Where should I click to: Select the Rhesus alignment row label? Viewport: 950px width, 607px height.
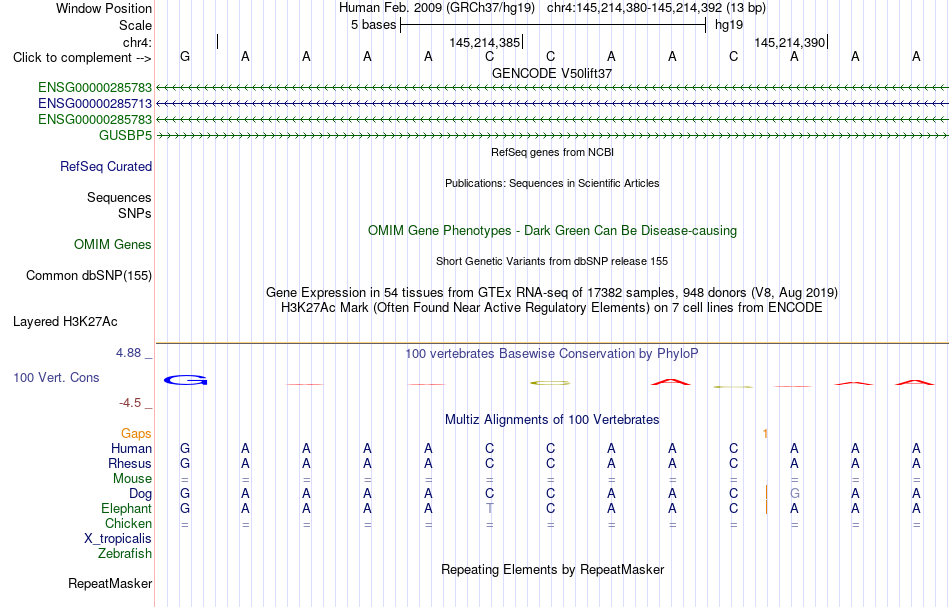(x=130, y=463)
